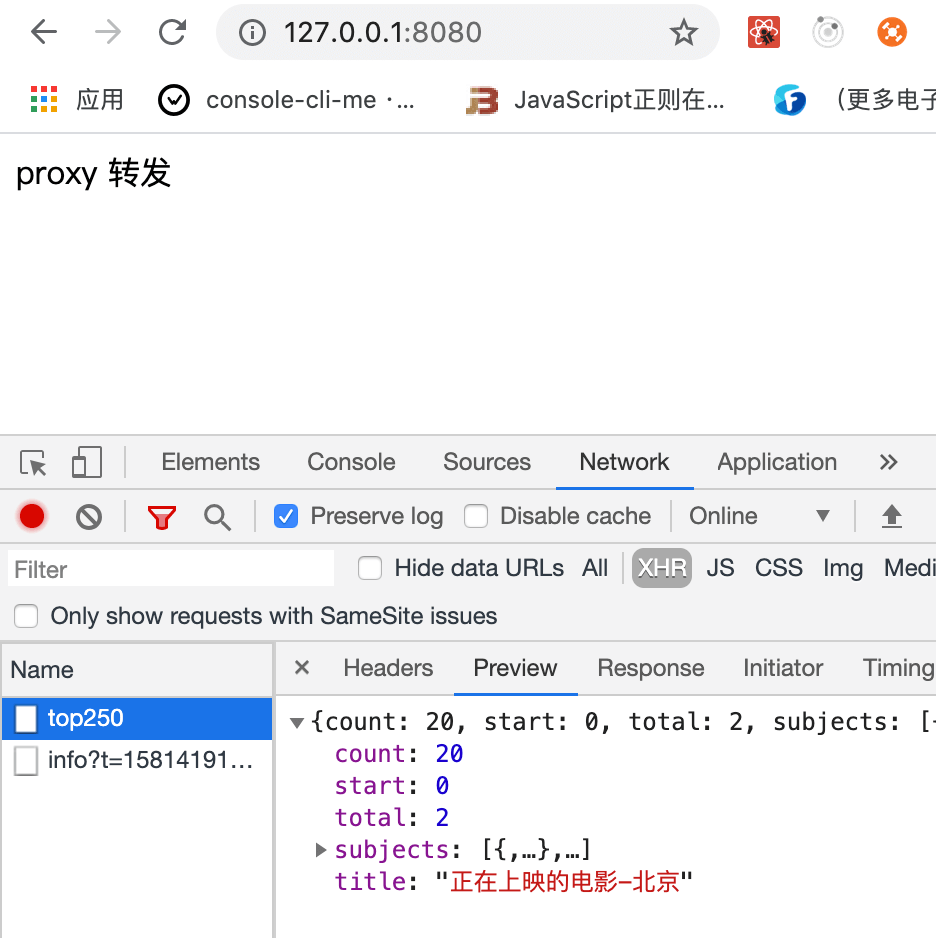936x938 pixels.
Task: Switch to the Console tab
Action: click(351, 463)
